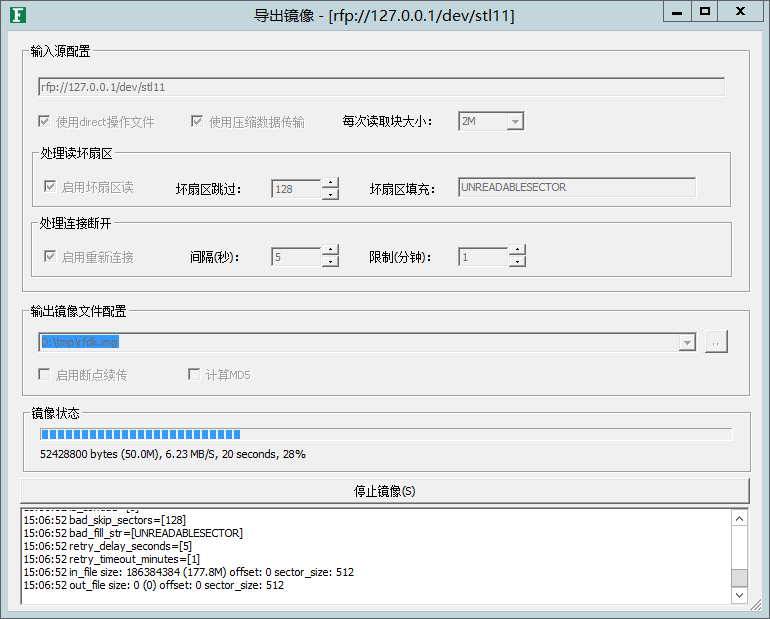The width and height of the screenshot is (770, 619).
Task: Click the UNREADABLESECTOR fill text field
Action: coord(576,188)
